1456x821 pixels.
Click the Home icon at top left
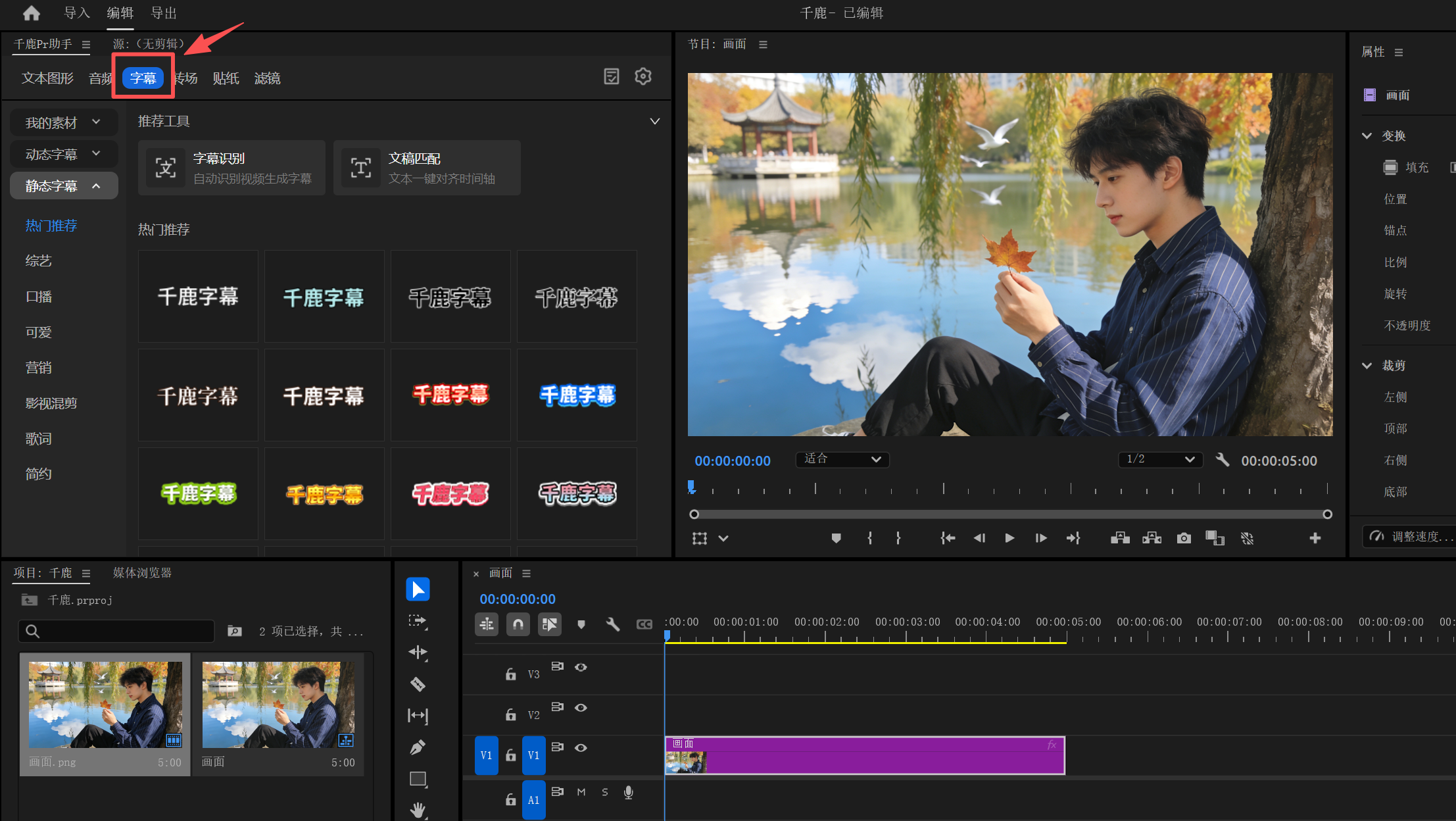(31, 13)
